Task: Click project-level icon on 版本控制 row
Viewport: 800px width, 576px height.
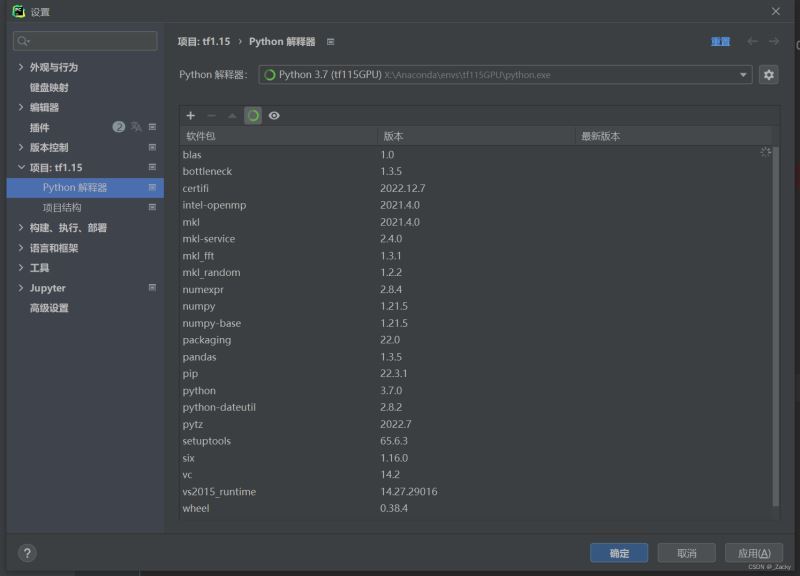Action: tap(152, 147)
